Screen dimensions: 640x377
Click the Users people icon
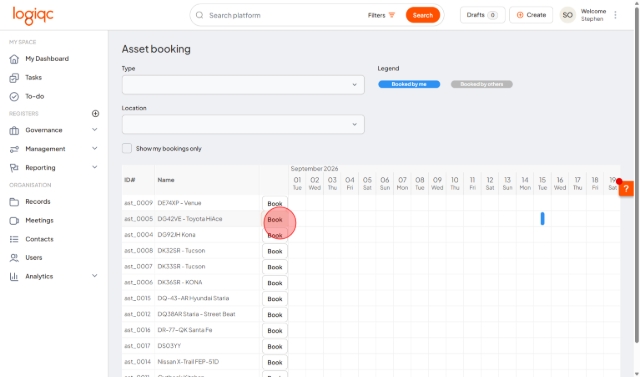point(14,257)
